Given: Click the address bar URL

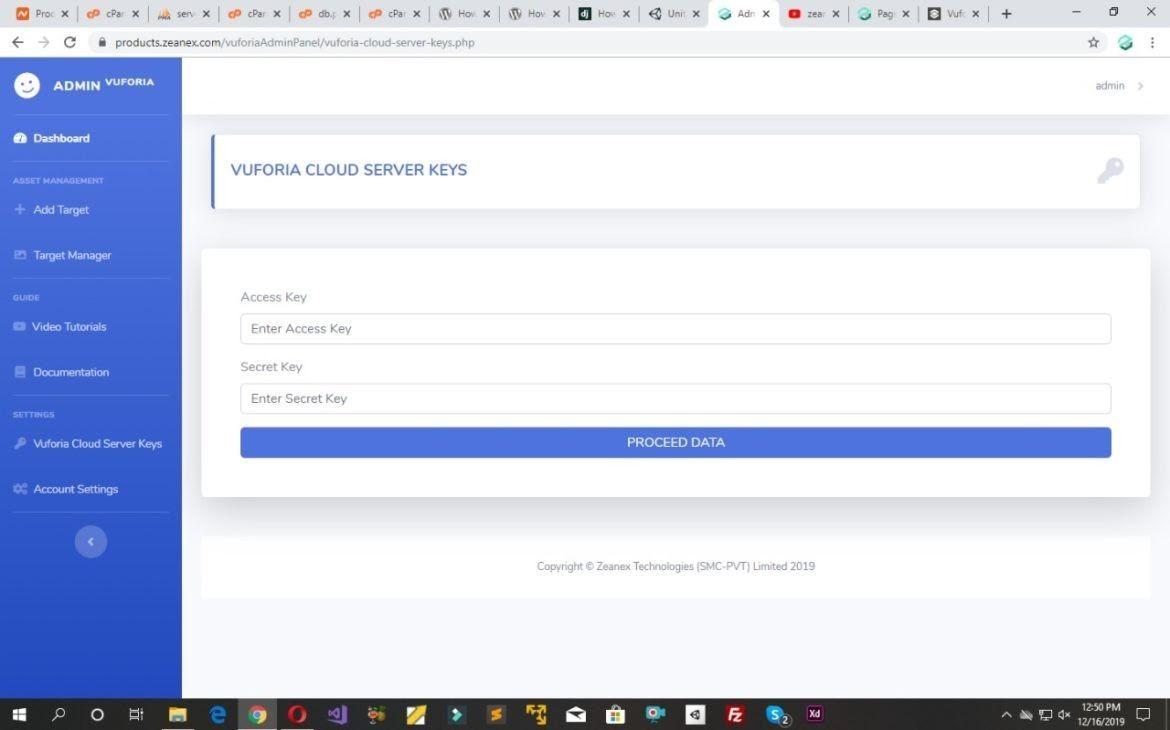Looking at the screenshot, I should 295,43.
